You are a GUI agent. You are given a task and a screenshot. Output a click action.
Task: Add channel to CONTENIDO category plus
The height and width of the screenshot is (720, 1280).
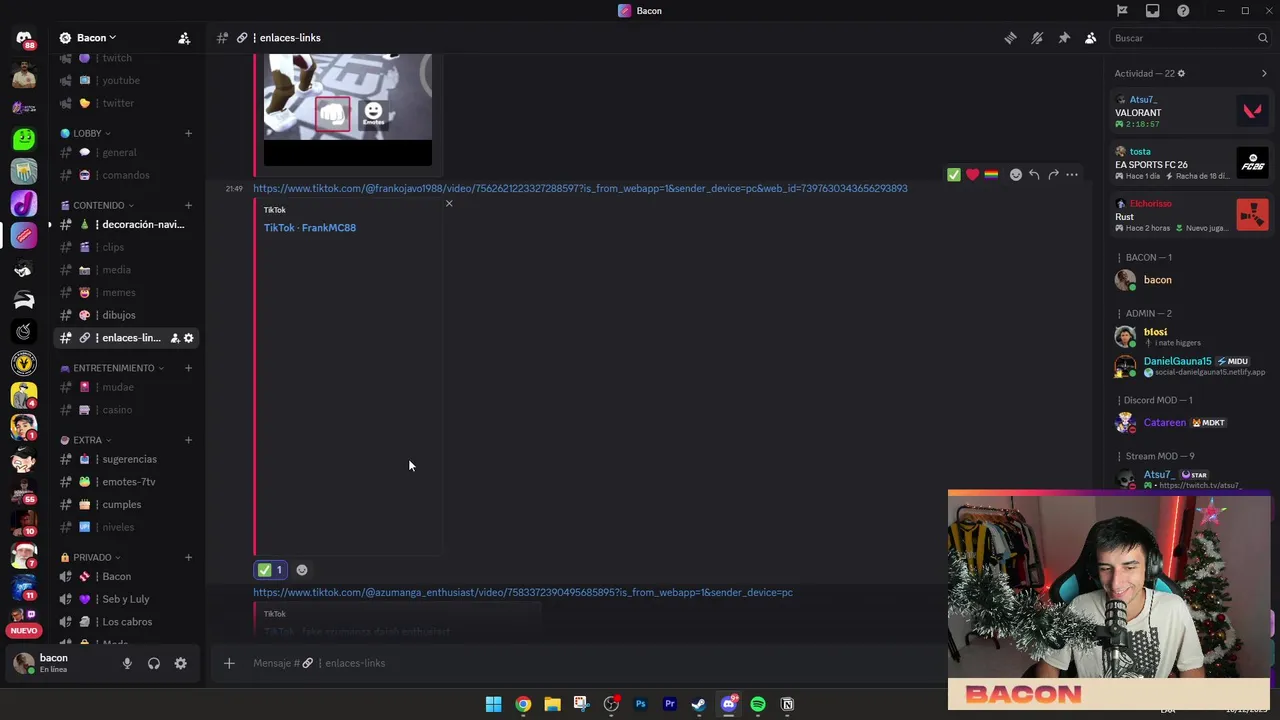pyautogui.click(x=188, y=205)
